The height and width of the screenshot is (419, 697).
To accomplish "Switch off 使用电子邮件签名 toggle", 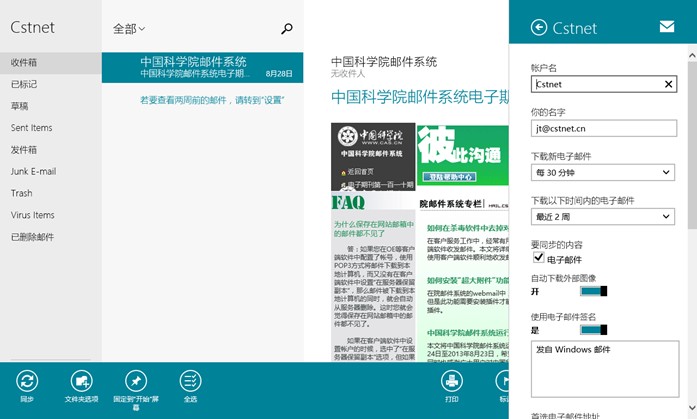I will coord(593,330).
